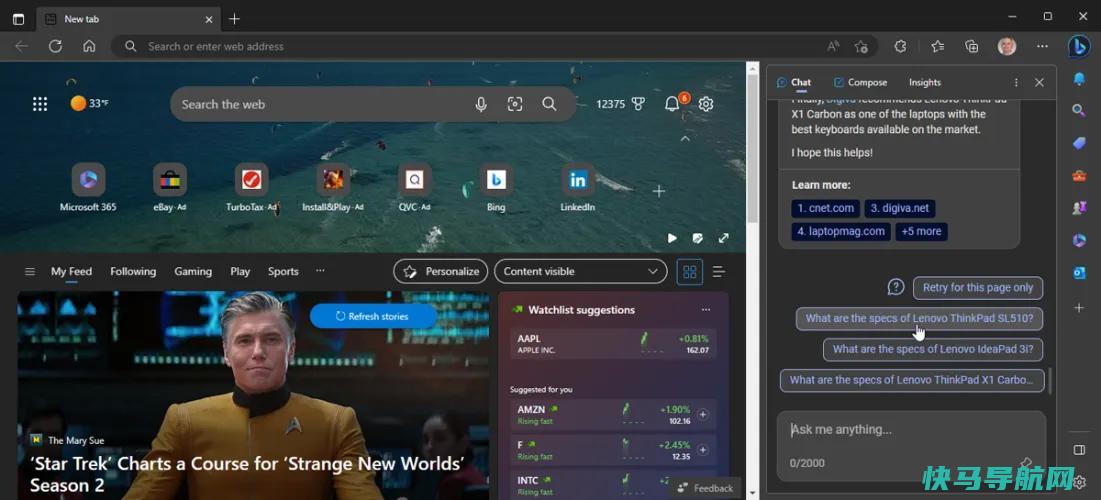
Task: Open sidebar Shopping tag icon
Action: pos(1079,143)
